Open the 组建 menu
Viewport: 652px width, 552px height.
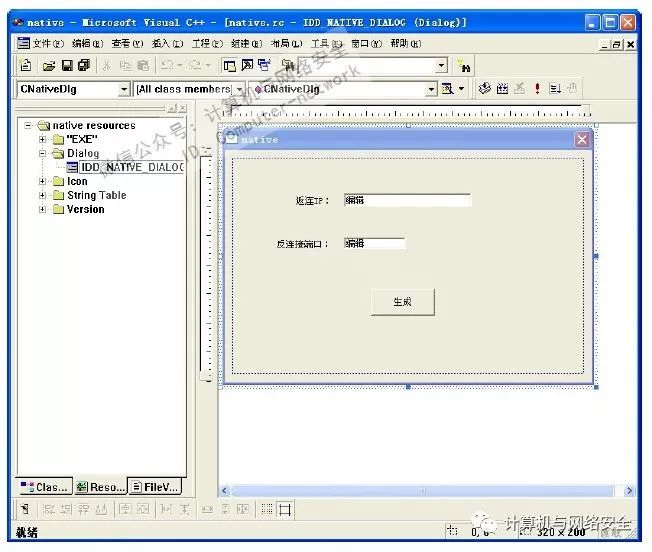pyautogui.click(x=247, y=43)
